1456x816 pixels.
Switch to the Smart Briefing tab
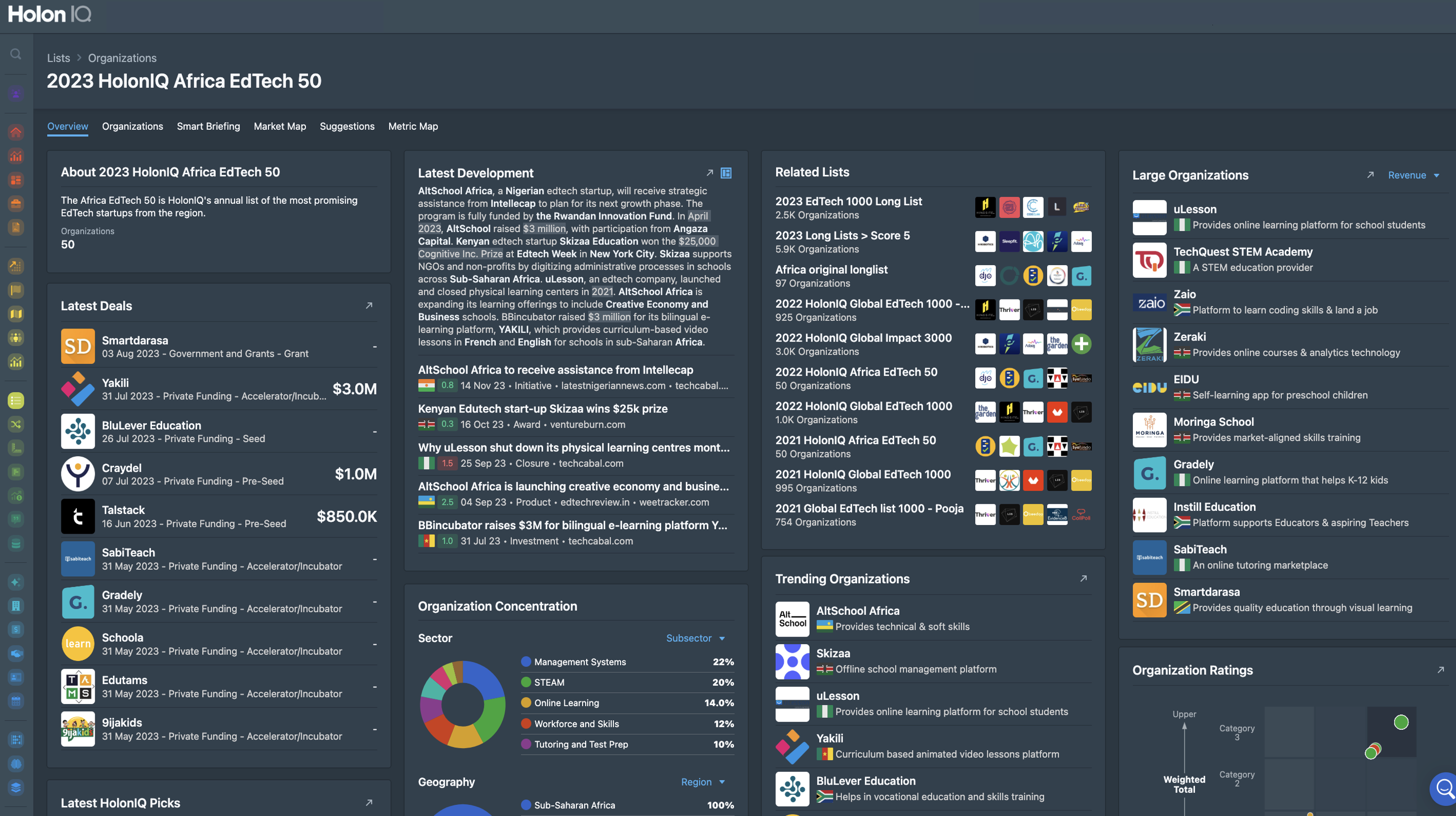(x=208, y=126)
